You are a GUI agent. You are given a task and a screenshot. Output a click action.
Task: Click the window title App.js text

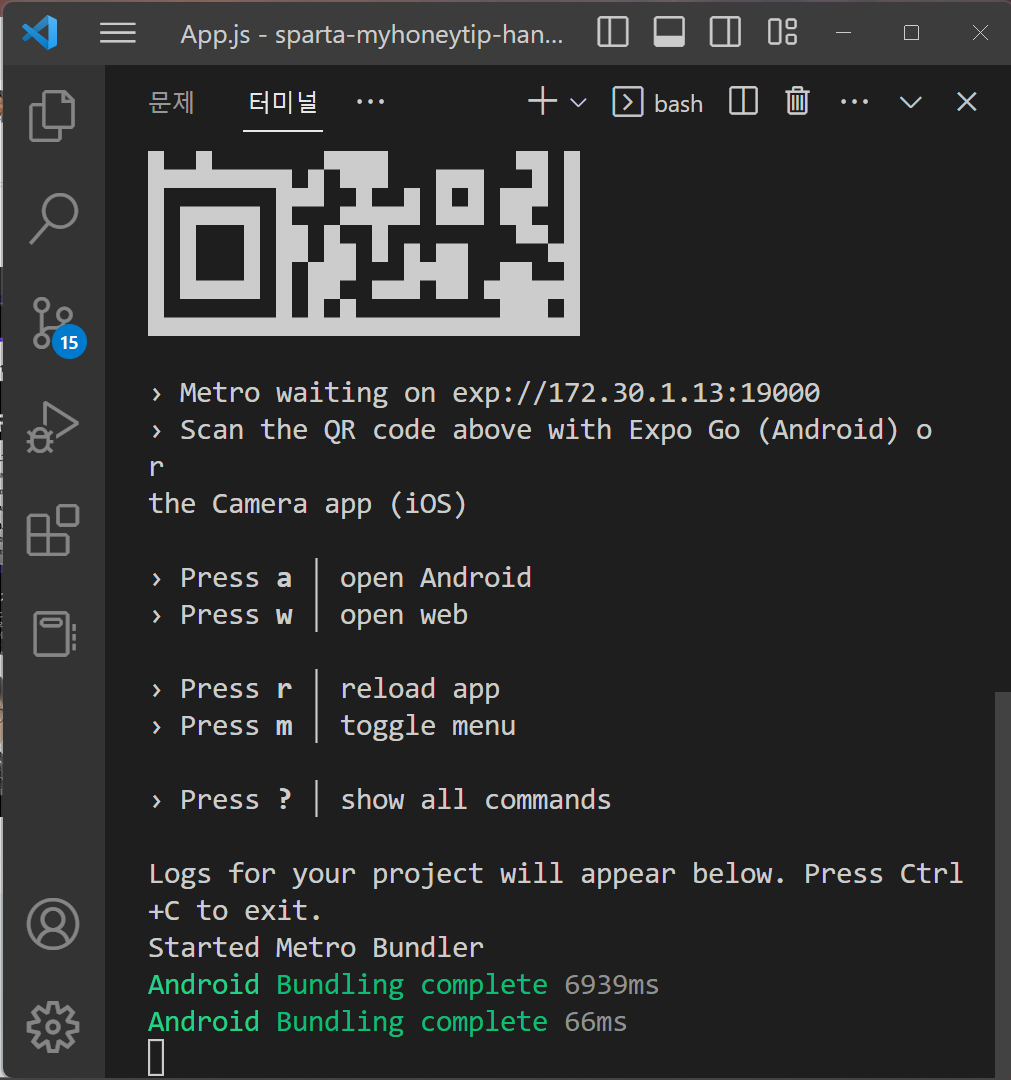click(x=372, y=34)
